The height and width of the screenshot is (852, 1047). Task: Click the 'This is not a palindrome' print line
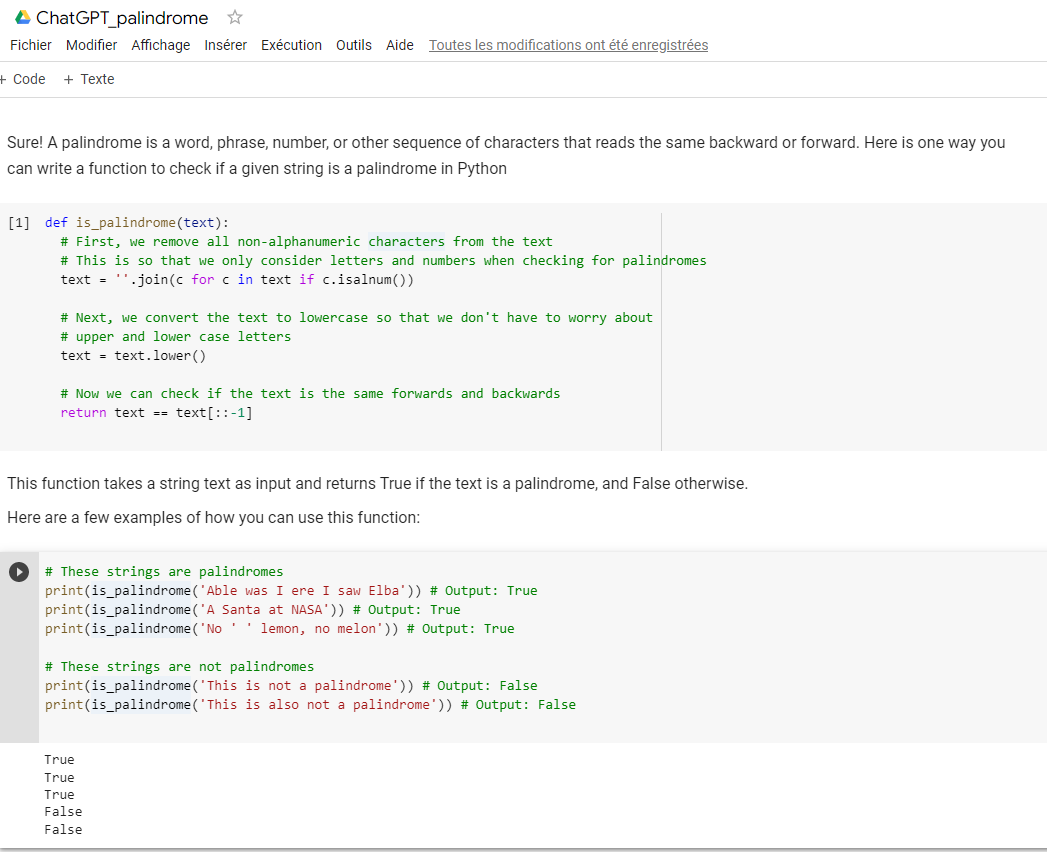291,685
